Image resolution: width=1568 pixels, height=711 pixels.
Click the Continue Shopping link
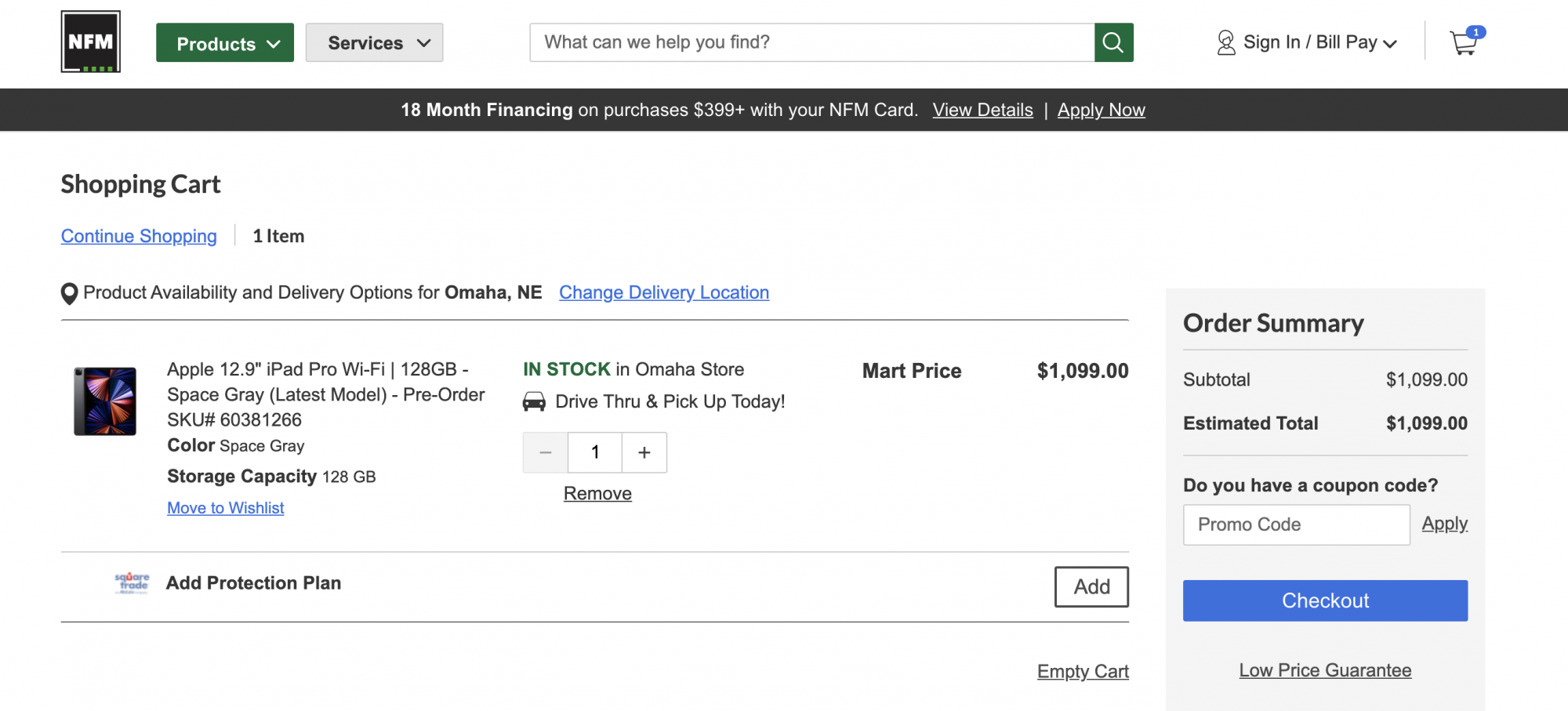tap(139, 236)
